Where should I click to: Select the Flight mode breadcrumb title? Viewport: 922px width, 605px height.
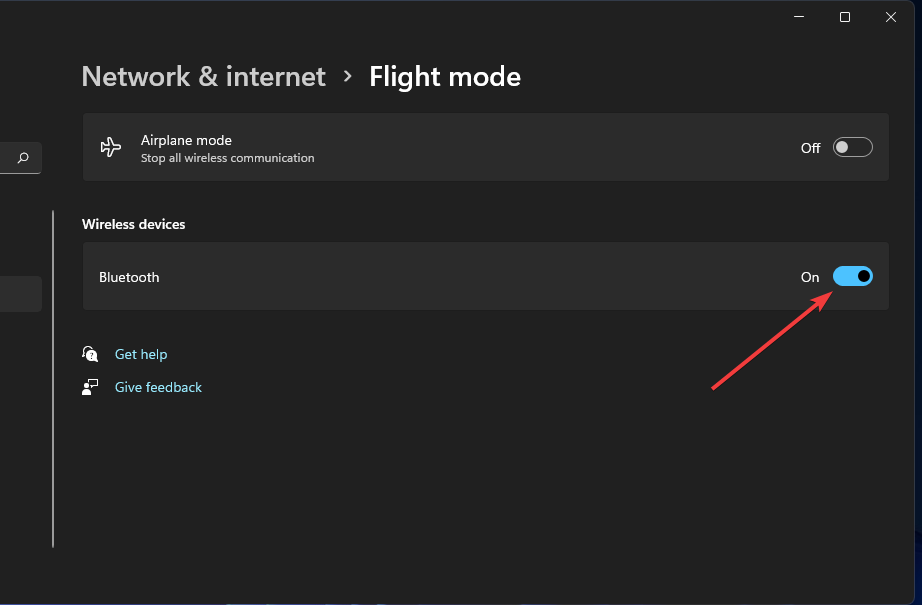[x=445, y=76]
